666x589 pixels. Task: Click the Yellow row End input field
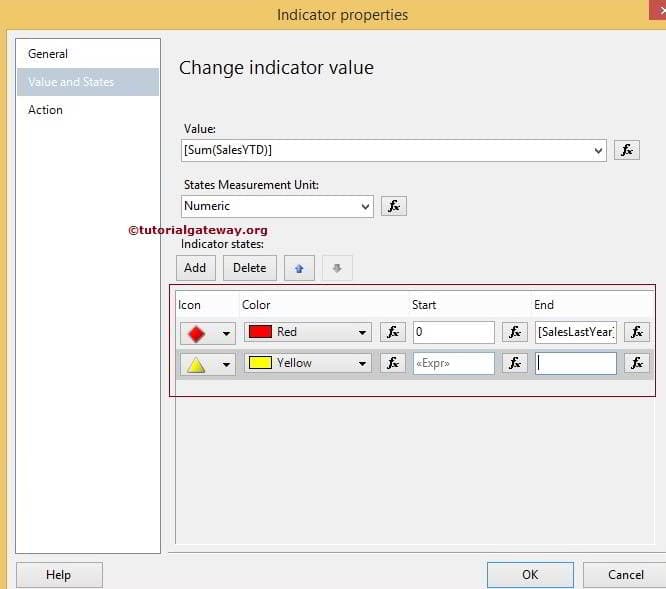[576, 363]
